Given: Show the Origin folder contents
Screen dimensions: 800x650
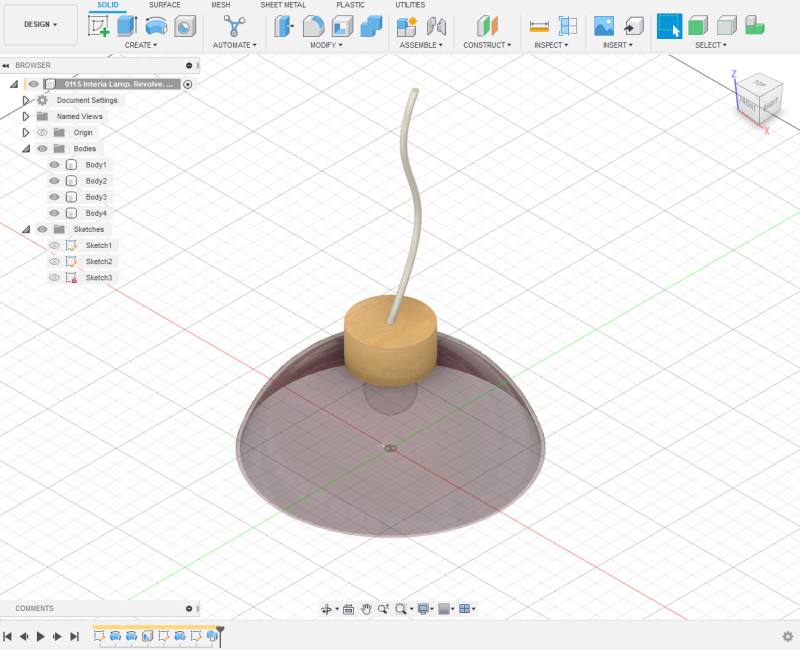Looking at the screenshot, I should pos(25,132).
